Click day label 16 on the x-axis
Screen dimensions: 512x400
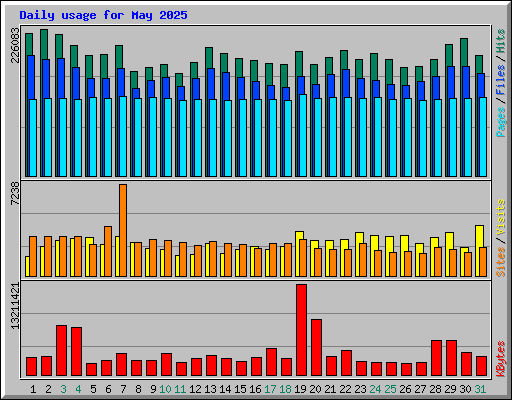(x=255, y=389)
